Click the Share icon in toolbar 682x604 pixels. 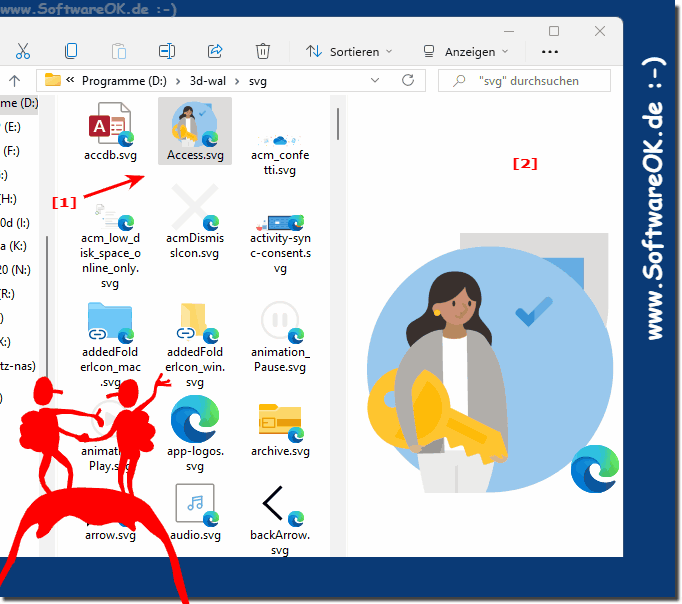click(x=215, y=51)
